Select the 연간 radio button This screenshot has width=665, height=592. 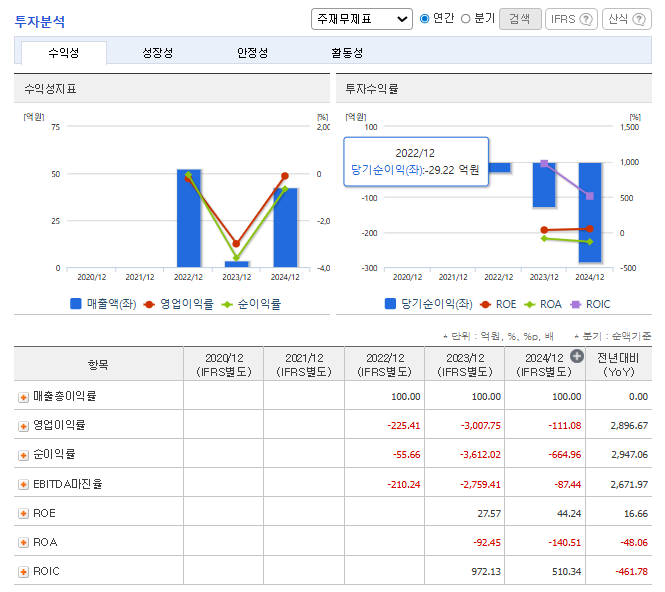tap(424, 19)
